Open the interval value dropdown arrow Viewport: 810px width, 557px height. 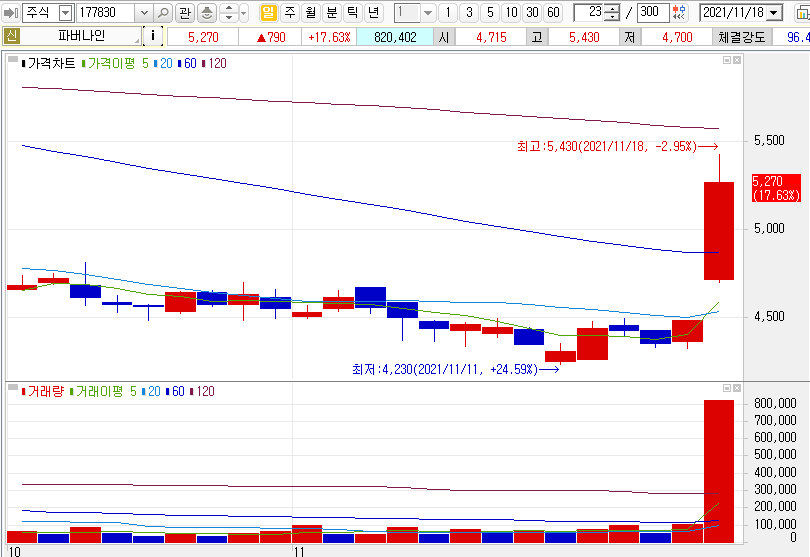[x=428, y=12]
